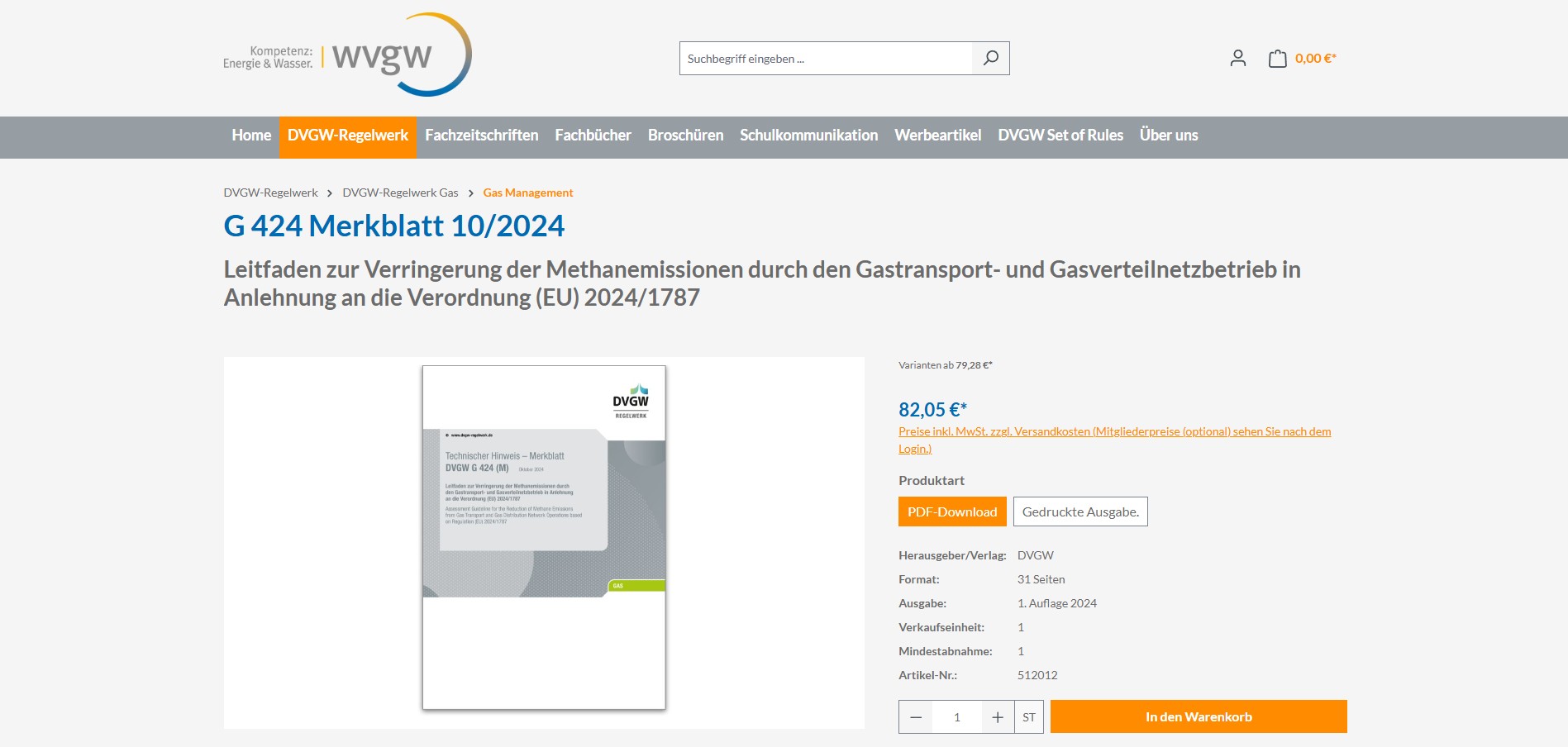The height and width of the screenshot is (747, 1568).
Task: Click the cart total 0,00 €
Action: point(1315,58)
